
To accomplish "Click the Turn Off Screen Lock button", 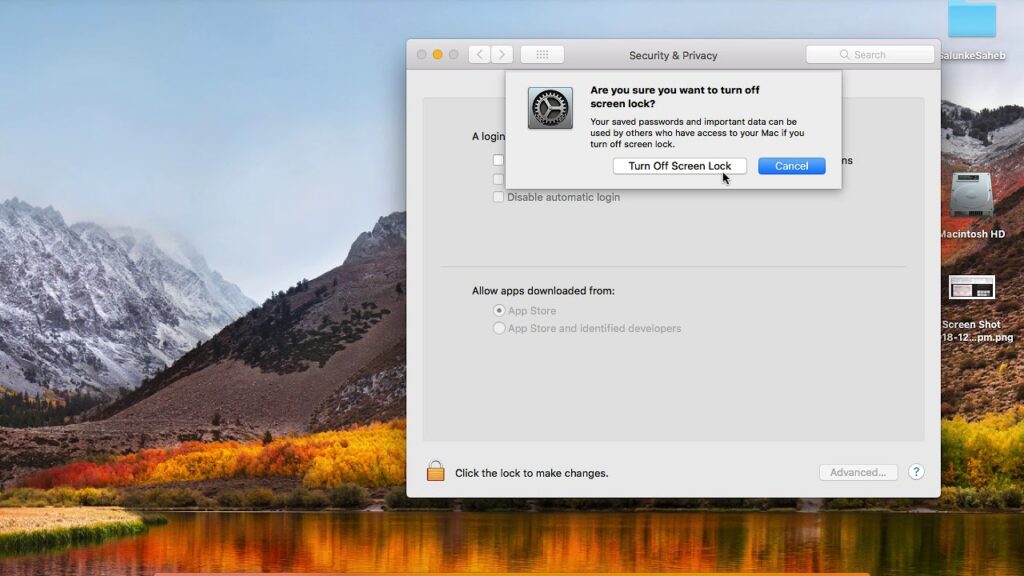I will (679, 166).
